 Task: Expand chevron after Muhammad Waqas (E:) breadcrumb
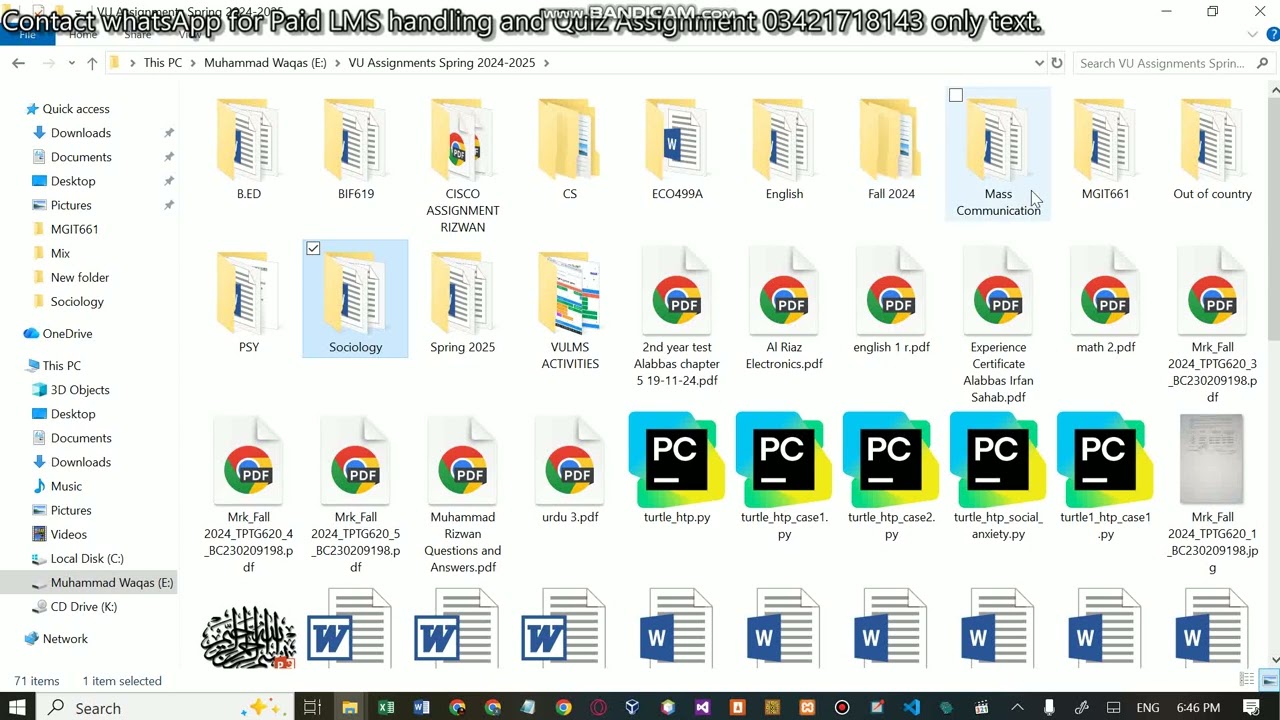(x=338, y=63)
